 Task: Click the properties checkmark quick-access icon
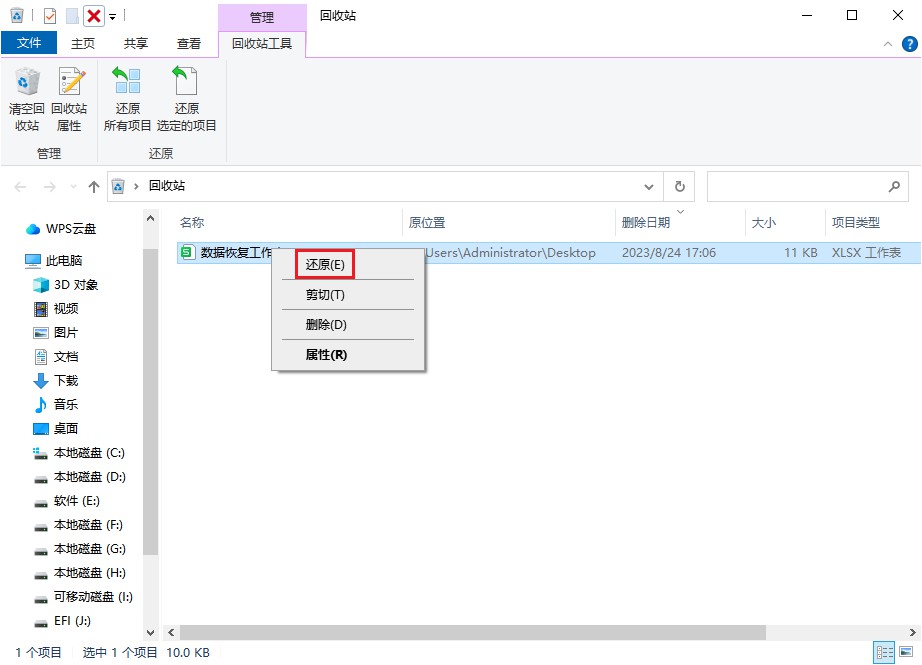[x=50, y=16]
